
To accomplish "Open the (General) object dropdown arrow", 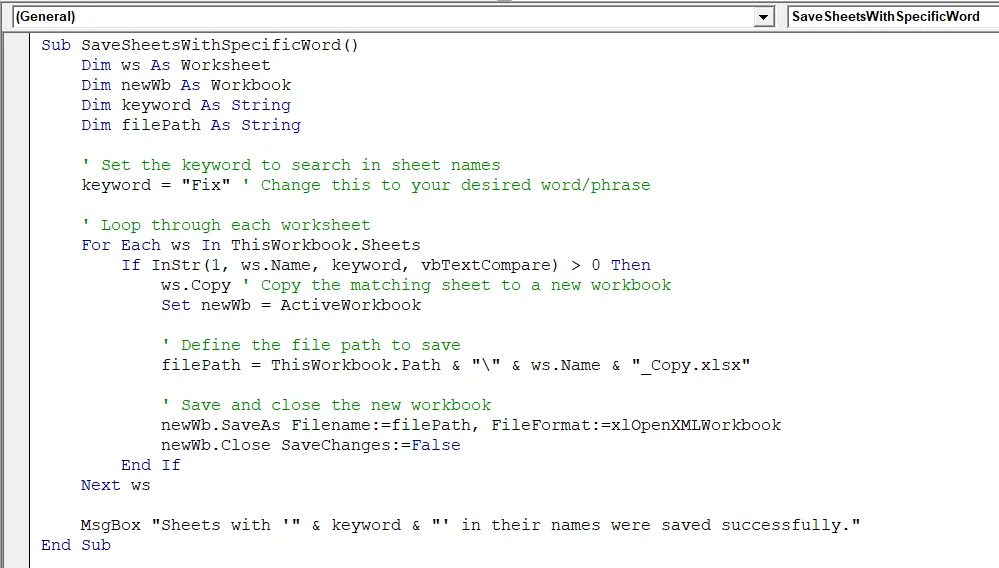I will (x=763, y=17).
